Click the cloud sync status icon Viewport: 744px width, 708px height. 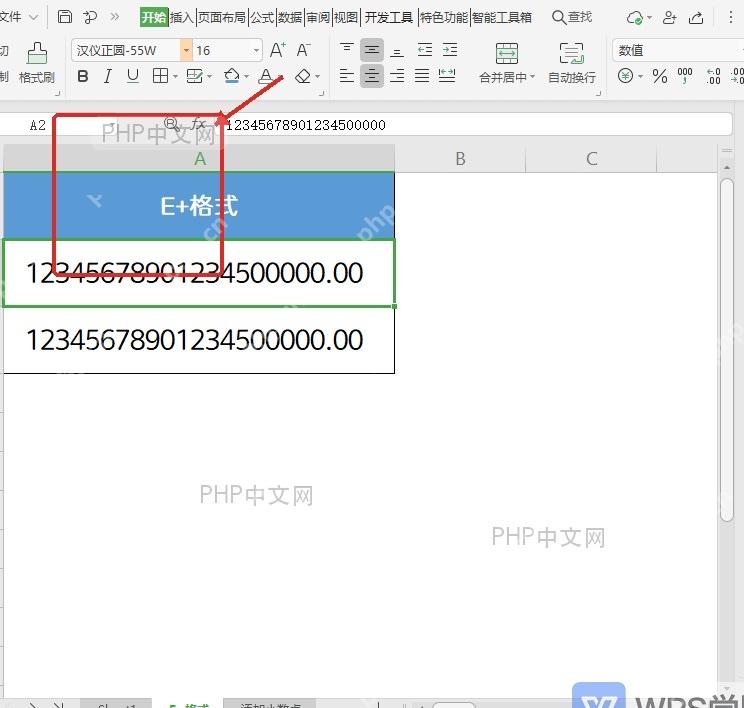point(635,18)
